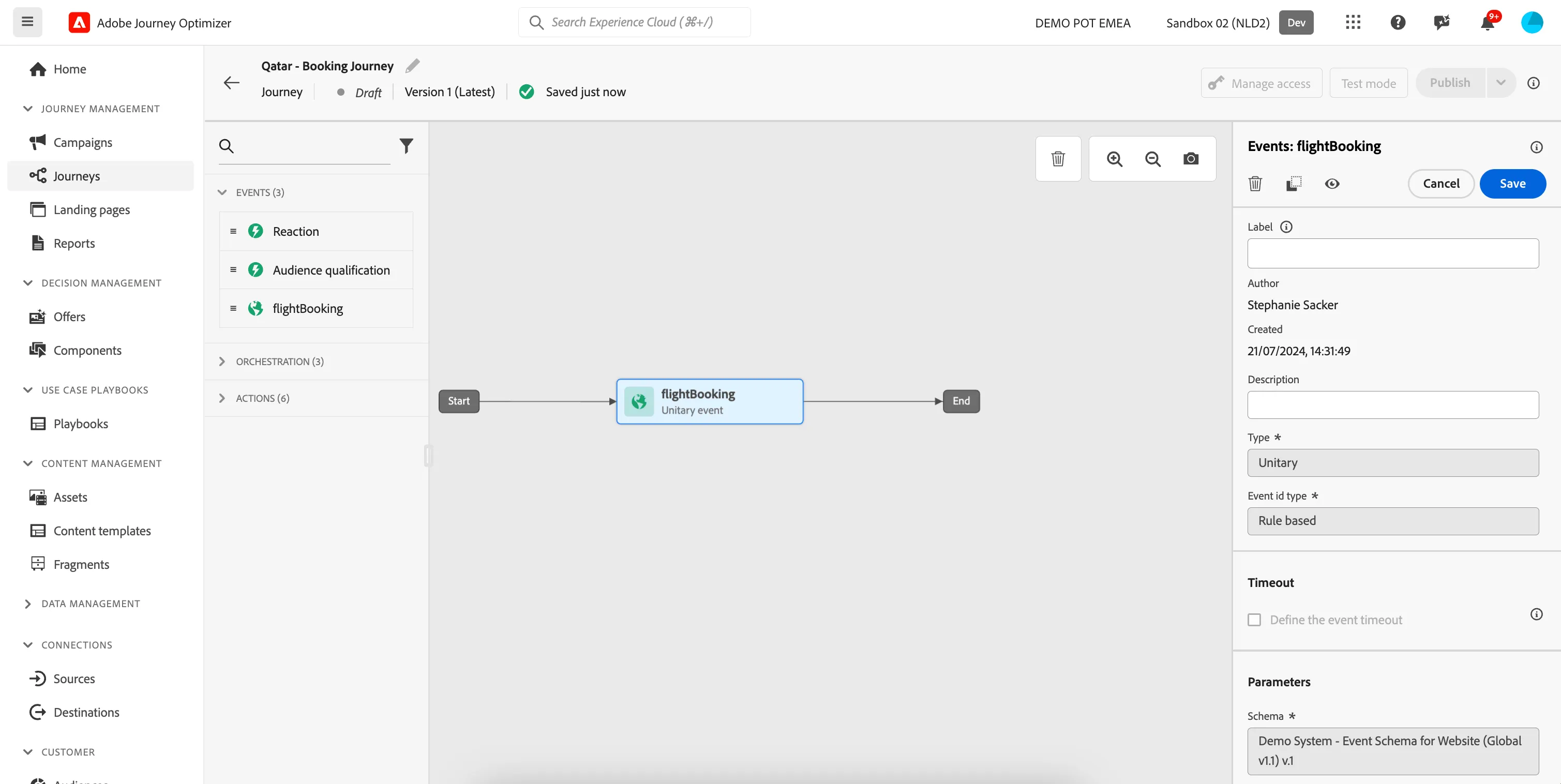1561x784 pixels.
Task: Open the Publish dropdown arrow
Action: pos(1500,83)
